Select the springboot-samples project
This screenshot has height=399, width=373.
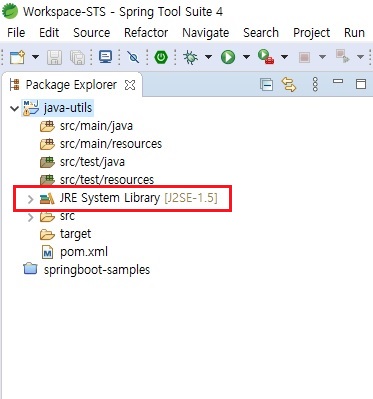click(x=97, y=270)
